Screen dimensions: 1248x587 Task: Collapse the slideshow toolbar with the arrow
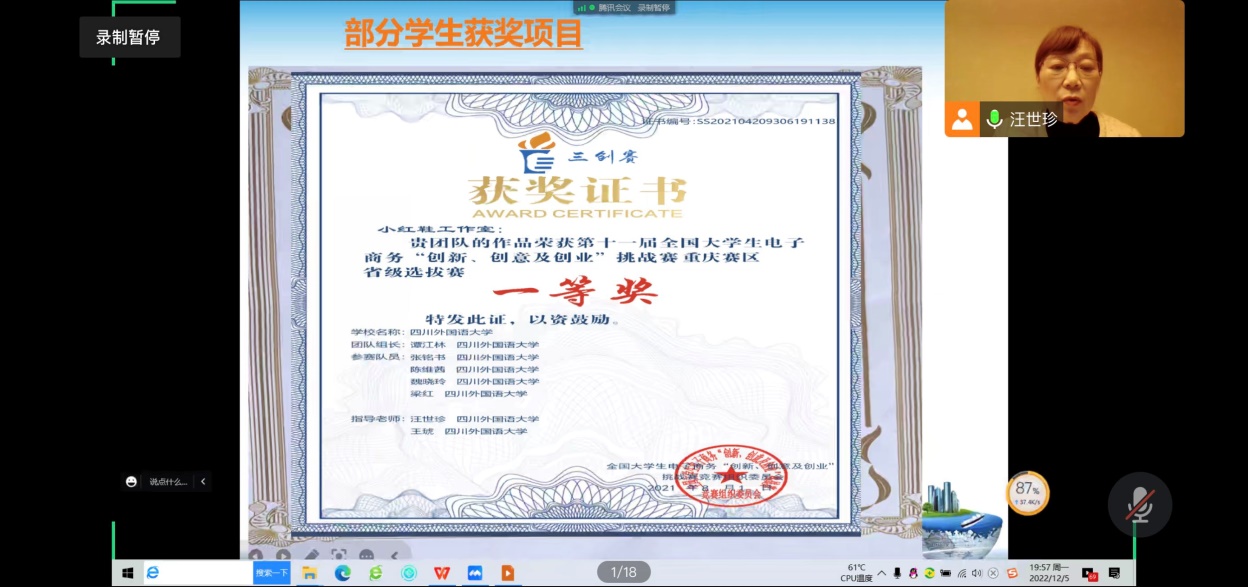395,555
